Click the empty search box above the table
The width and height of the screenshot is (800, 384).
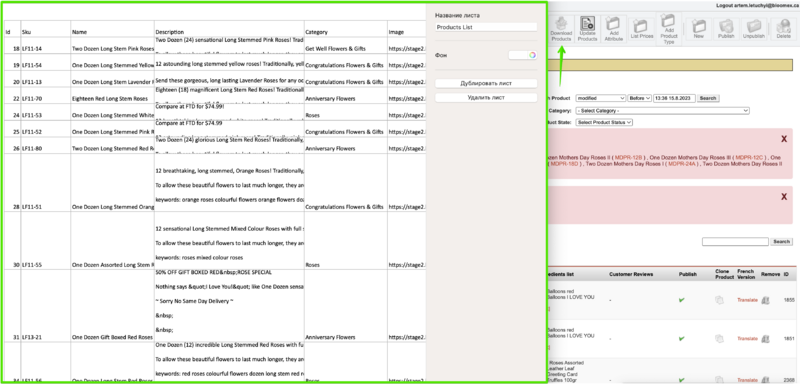tap(735, 242)
